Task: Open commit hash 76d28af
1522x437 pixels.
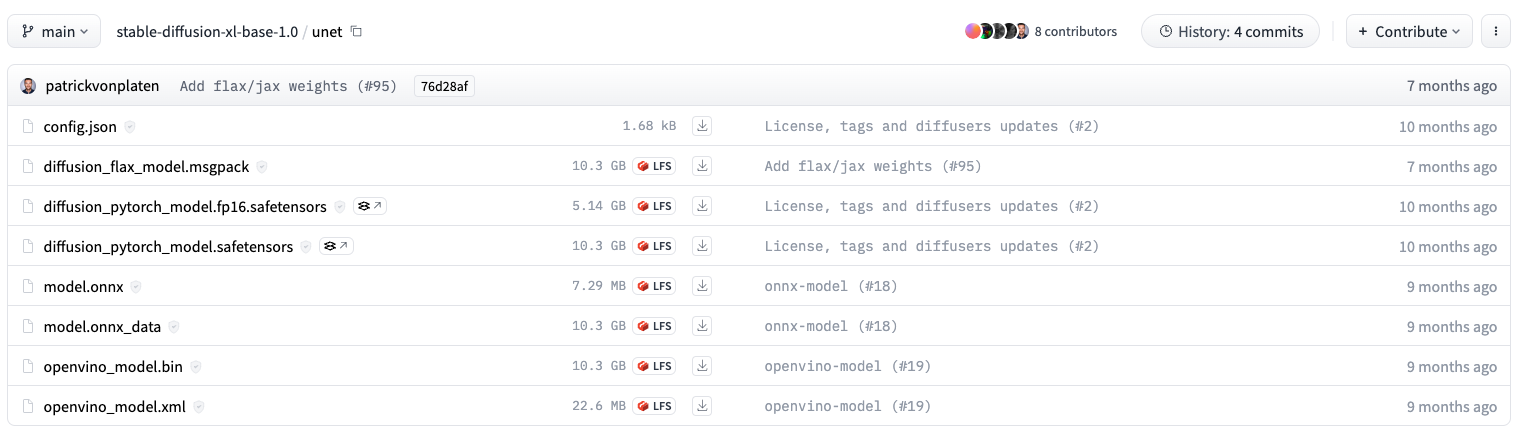Action: [444, 86]
